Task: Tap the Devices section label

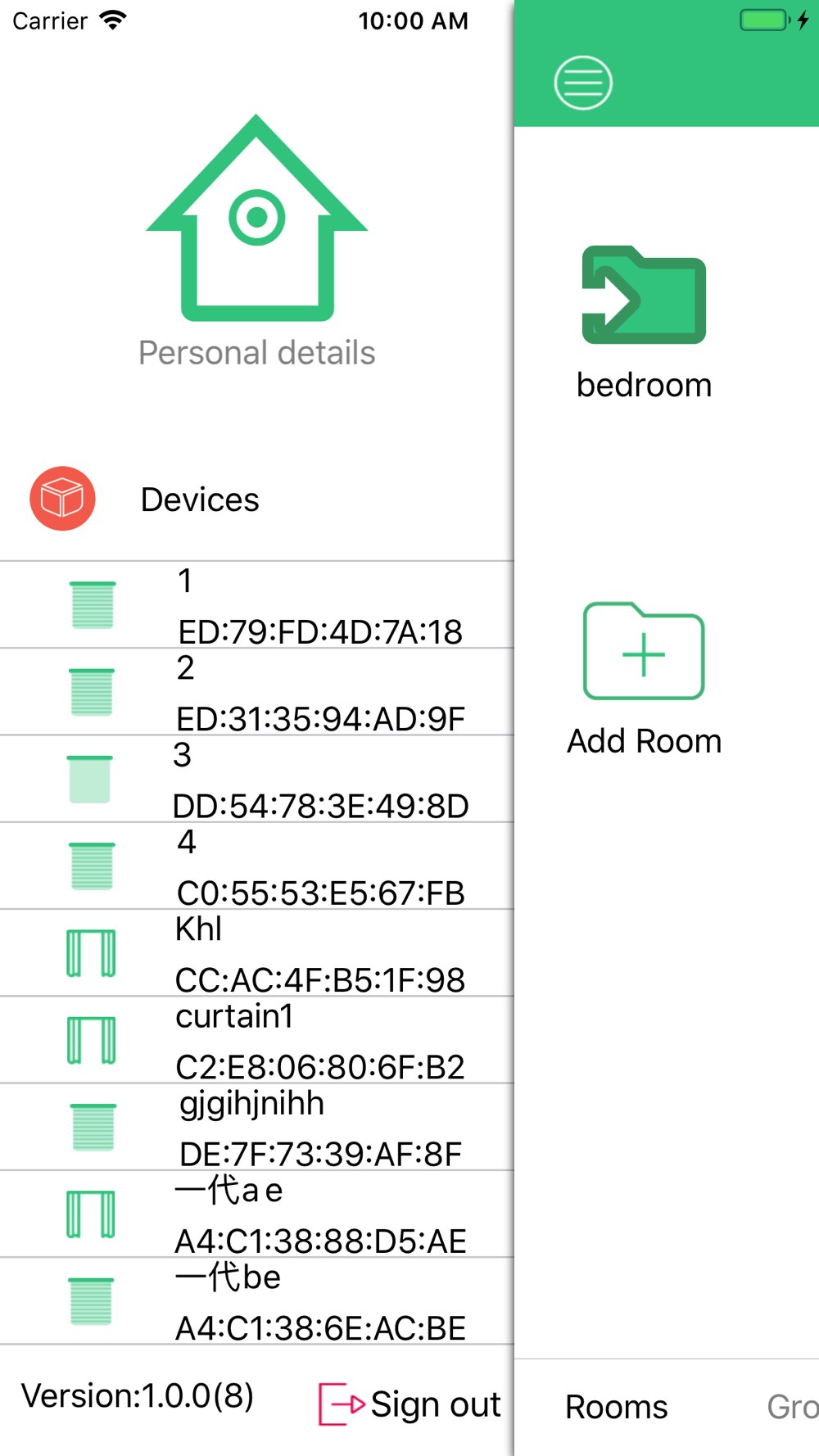Action: point(200,500)
